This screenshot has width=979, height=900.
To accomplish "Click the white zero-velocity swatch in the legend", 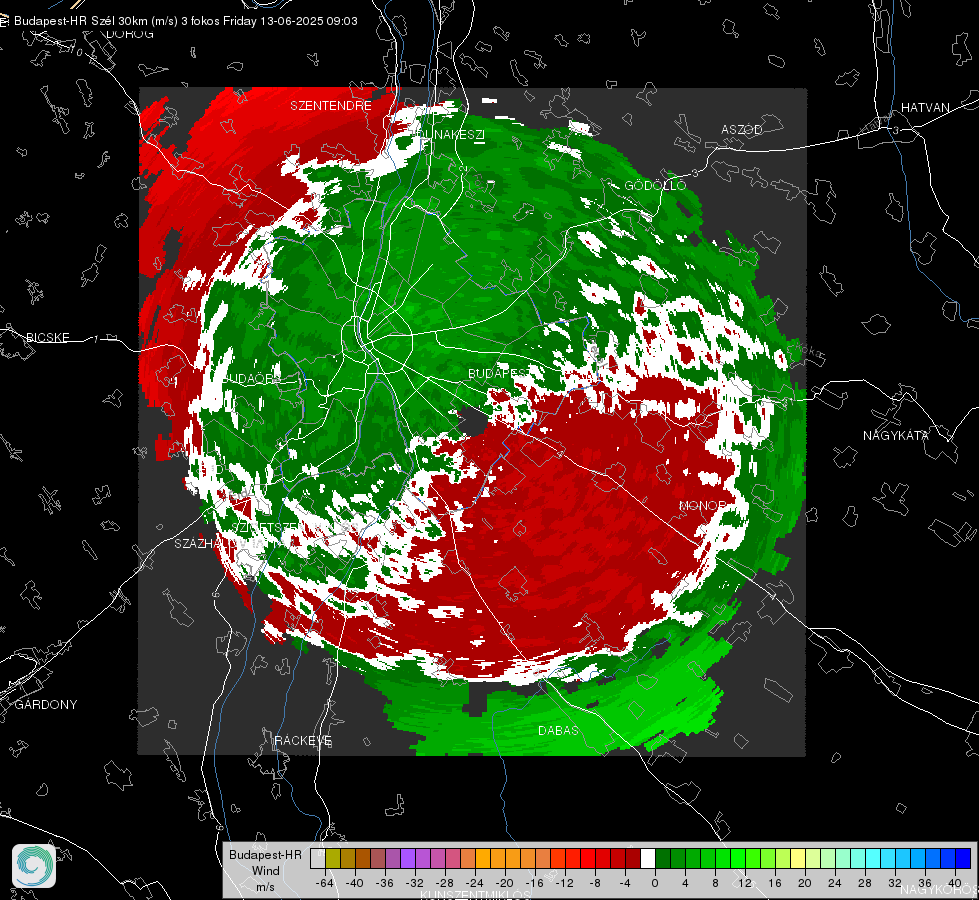I will point(648,859).
